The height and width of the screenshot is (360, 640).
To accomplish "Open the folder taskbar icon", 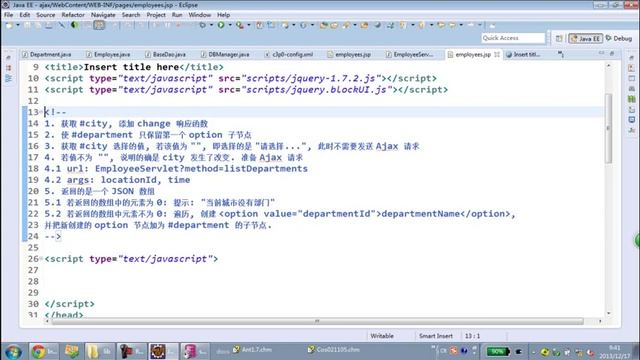I will tap(99, 351).
